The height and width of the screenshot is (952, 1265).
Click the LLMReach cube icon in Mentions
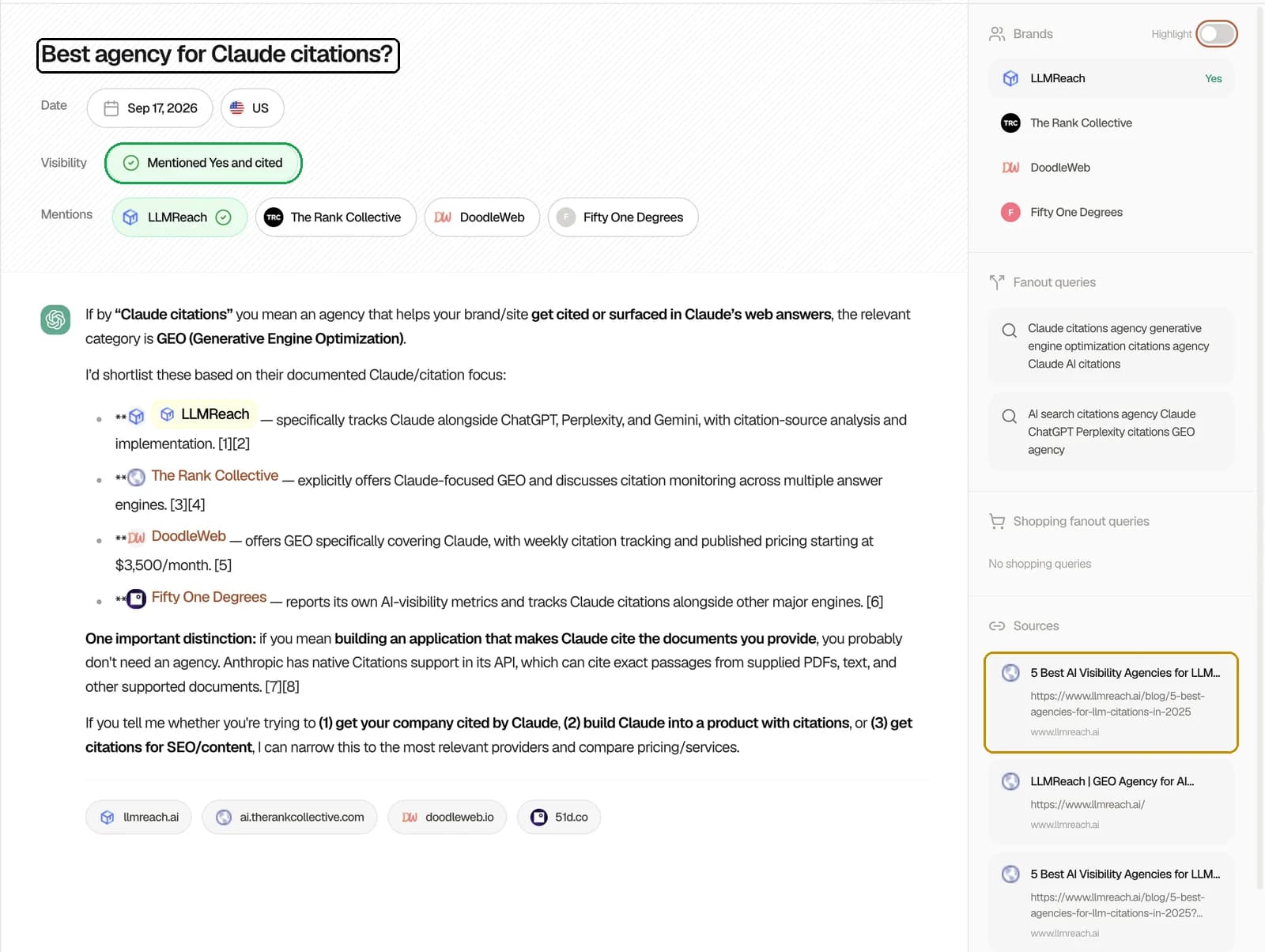click(x=130, y=217)
